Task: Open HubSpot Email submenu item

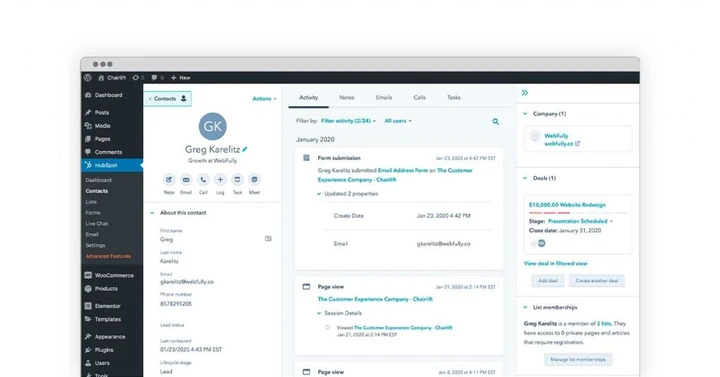Action: (92, 234)
